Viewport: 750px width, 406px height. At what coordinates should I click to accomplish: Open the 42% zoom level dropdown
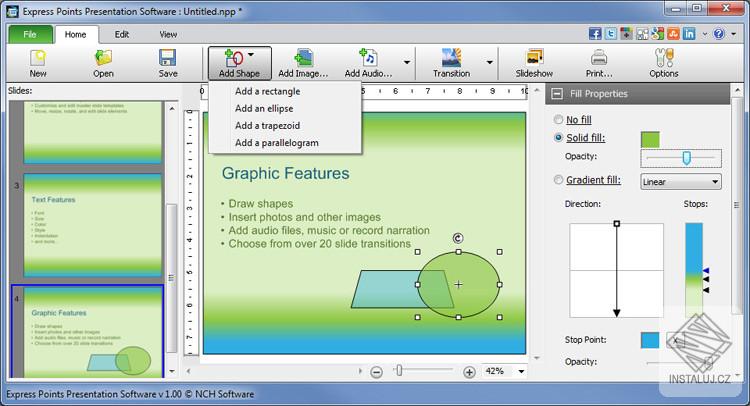pos(521,371)
